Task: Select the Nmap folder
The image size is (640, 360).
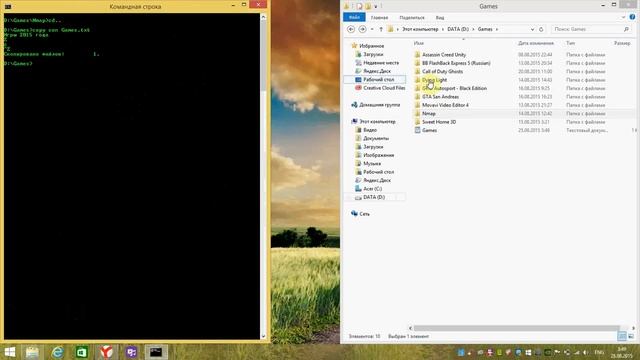Action: 429,113
